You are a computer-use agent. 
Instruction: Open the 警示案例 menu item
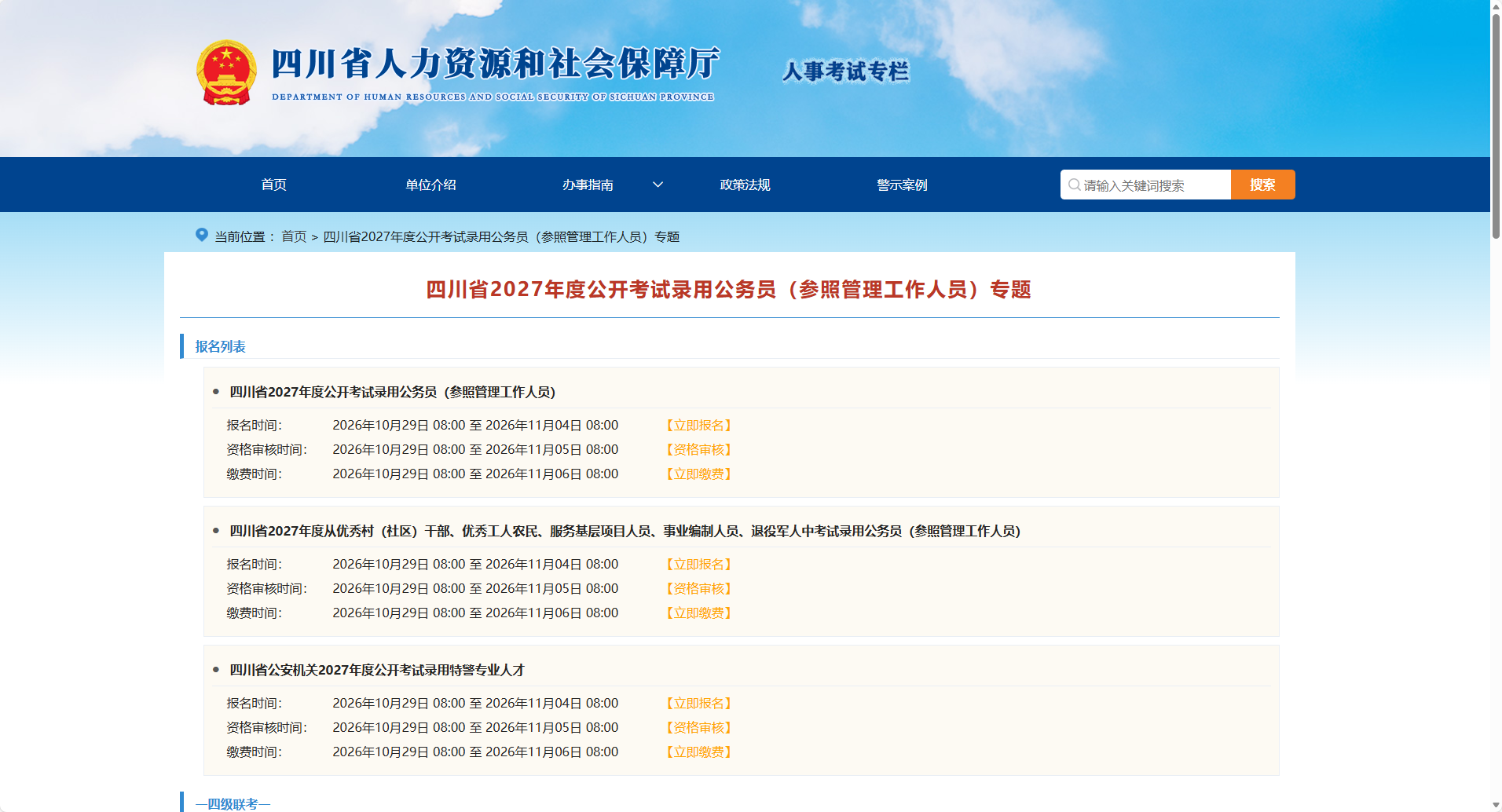[902, 185]
